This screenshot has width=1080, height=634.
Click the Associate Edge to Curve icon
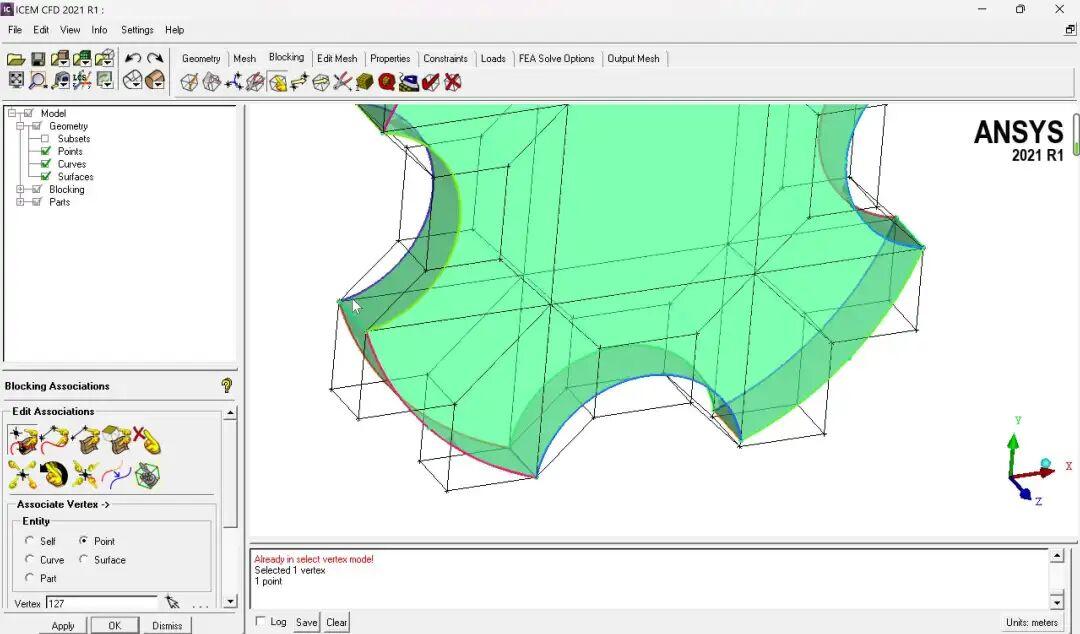(x=54, y=439)
